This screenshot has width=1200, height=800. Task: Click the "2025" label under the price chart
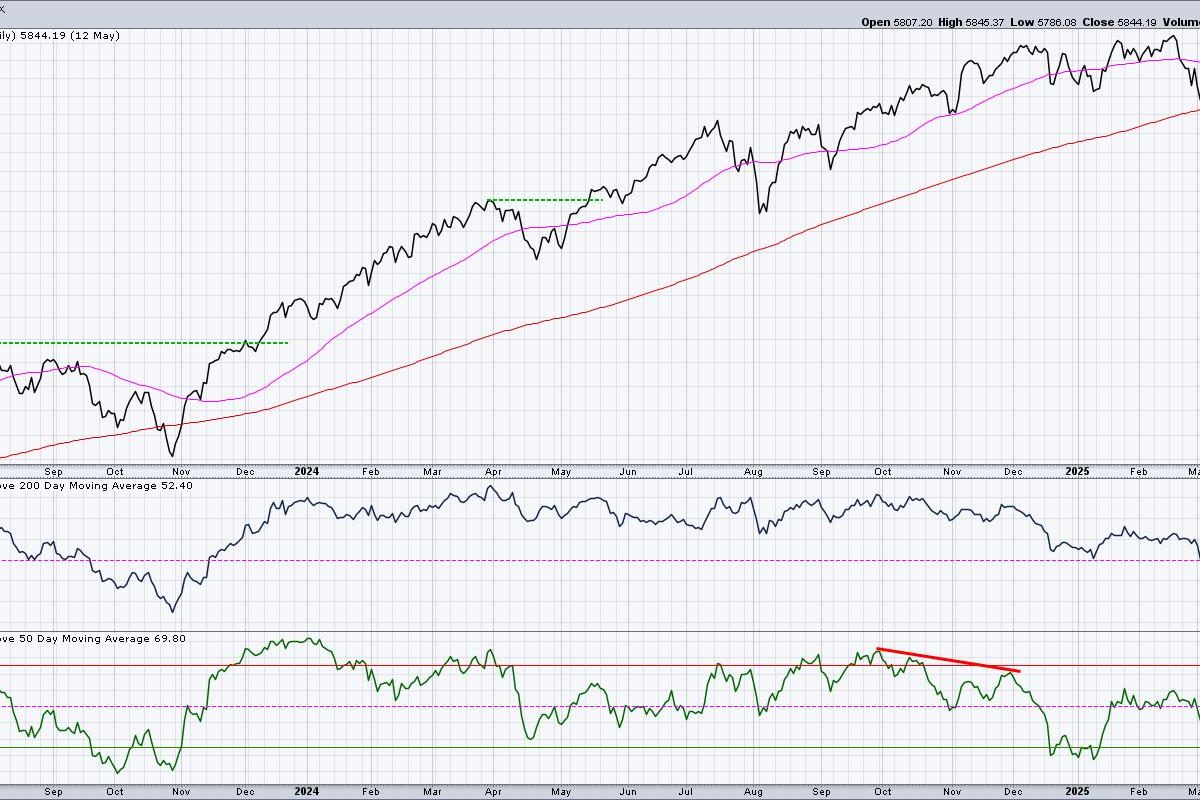1077,470
